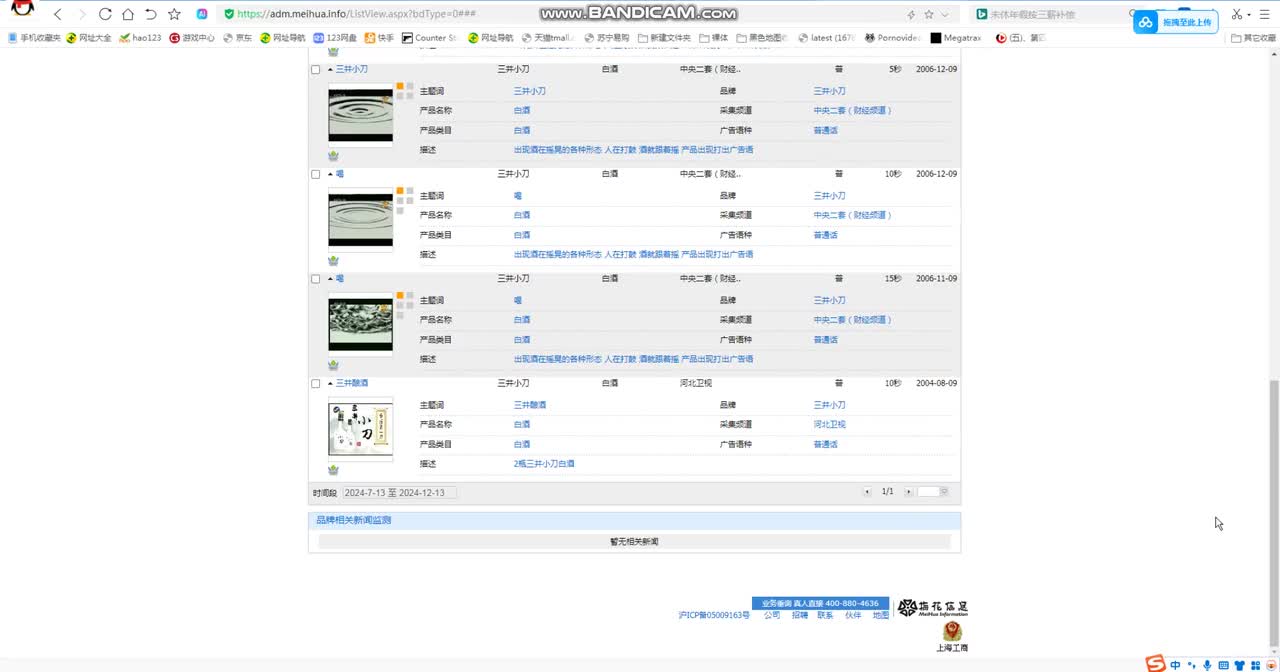Open the cloud upload 拖拽至此上传 widget
The height and width of the screenshot is (672, 1280).
[x=1176, y=22]
